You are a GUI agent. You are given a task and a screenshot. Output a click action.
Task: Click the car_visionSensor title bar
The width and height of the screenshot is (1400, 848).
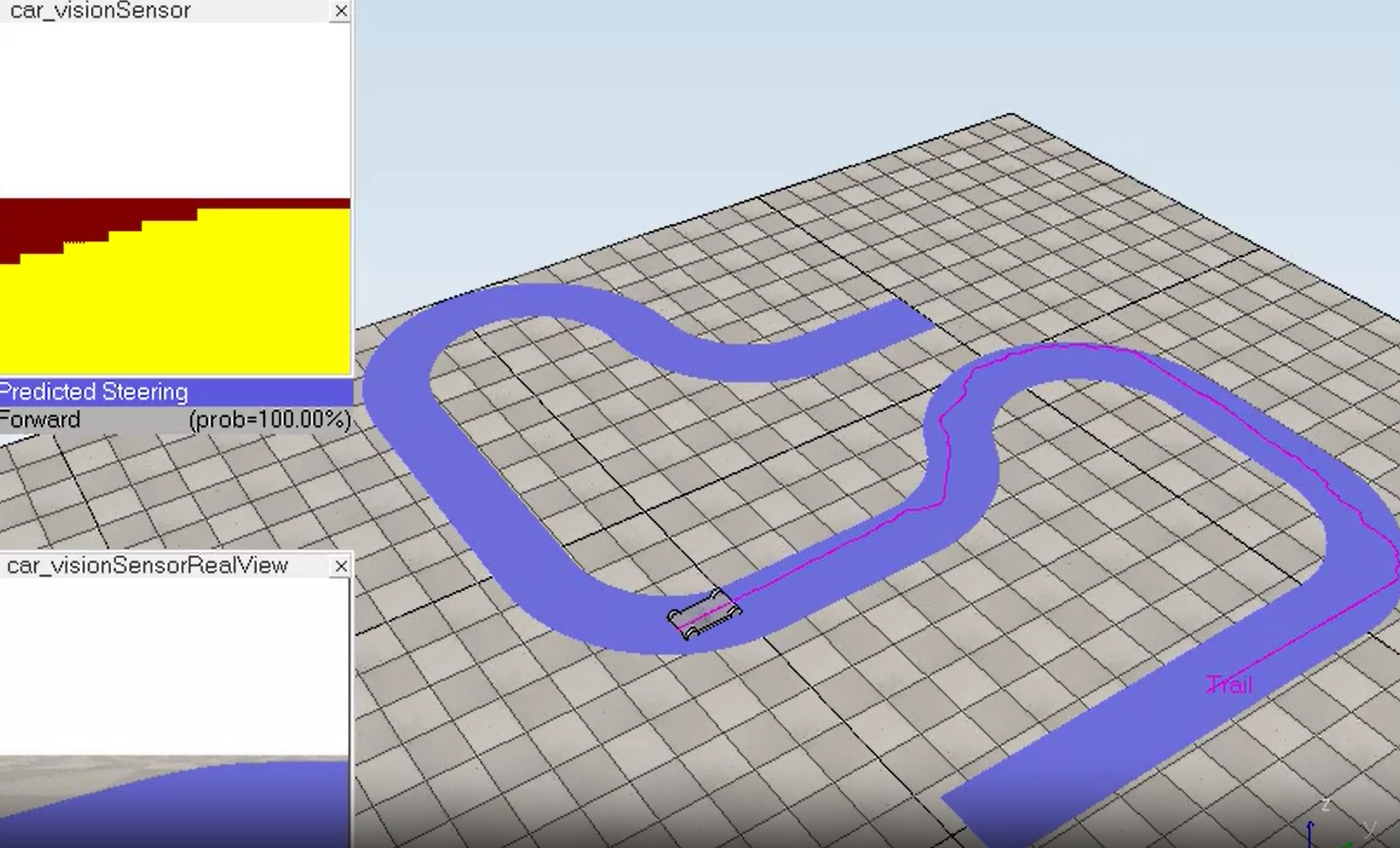166,10
